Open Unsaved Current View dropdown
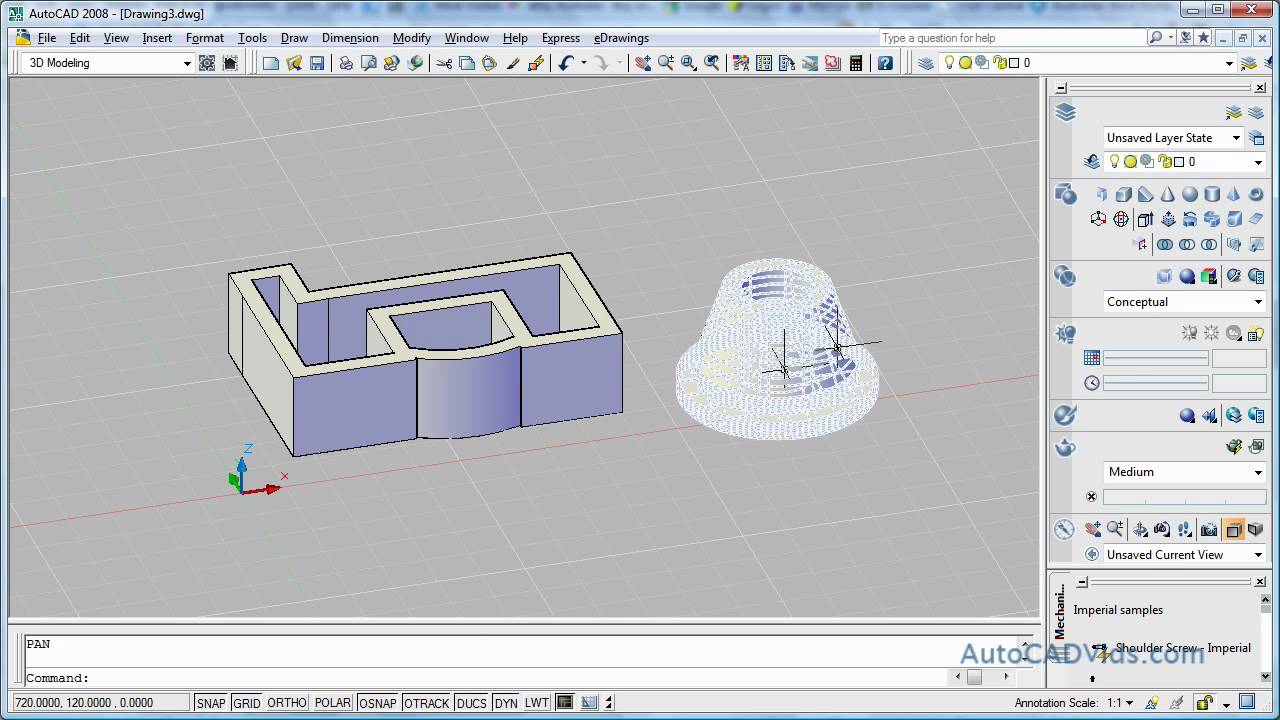The height and width of the screenshot is (720, 1280). click(1185, 555)
